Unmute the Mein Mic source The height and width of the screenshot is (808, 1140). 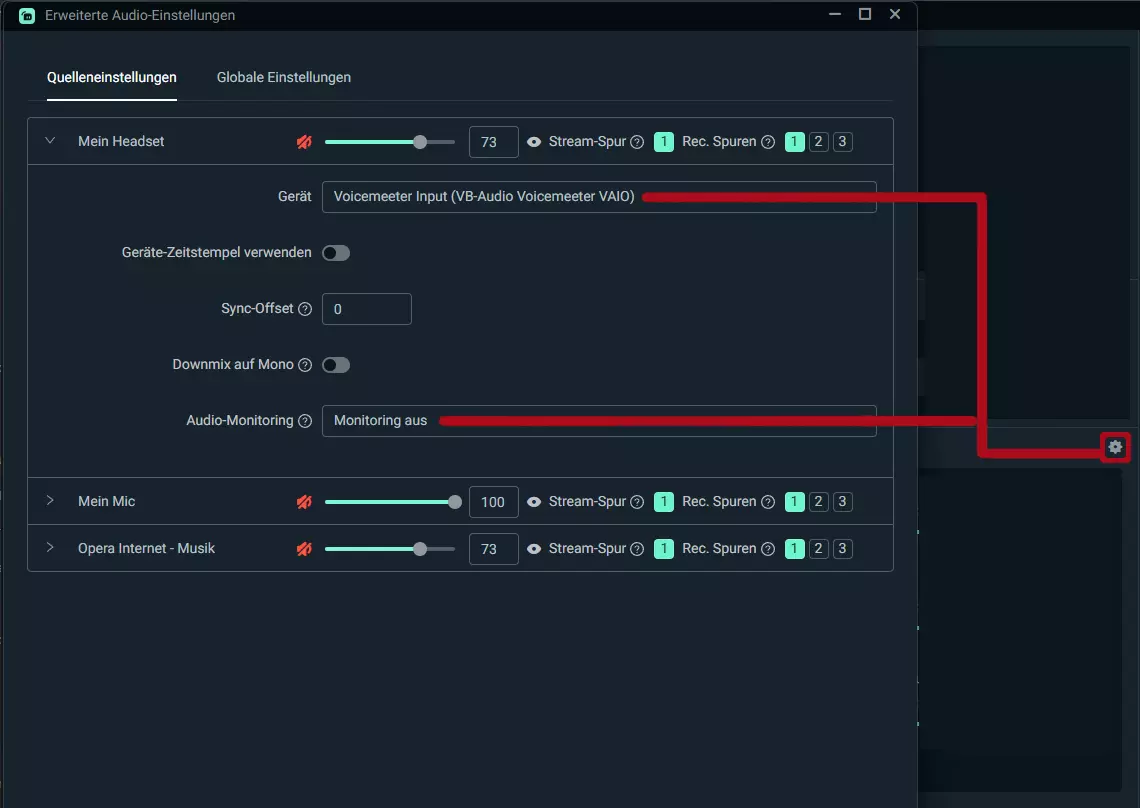(304, 502)
